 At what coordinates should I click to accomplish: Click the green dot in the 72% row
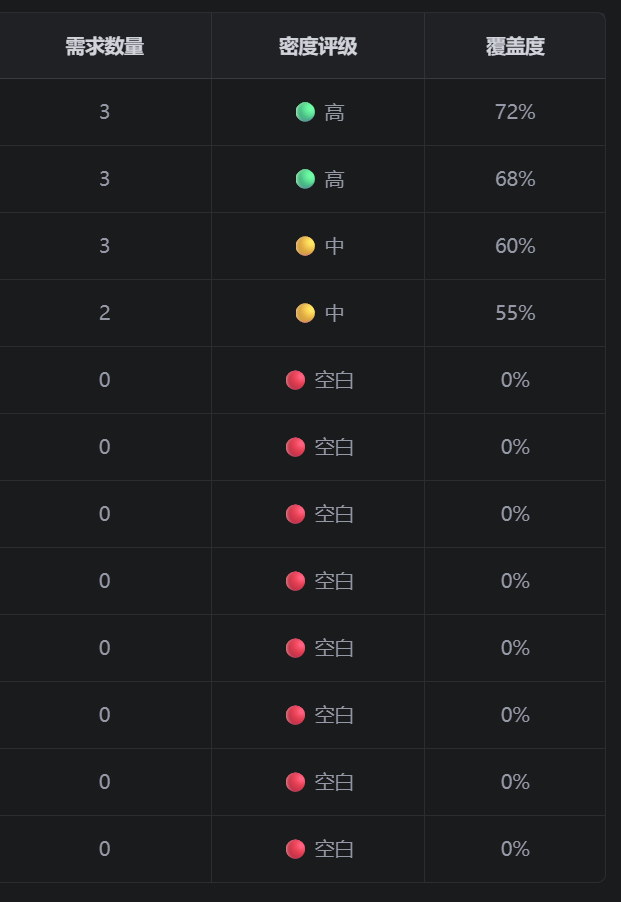305,112
